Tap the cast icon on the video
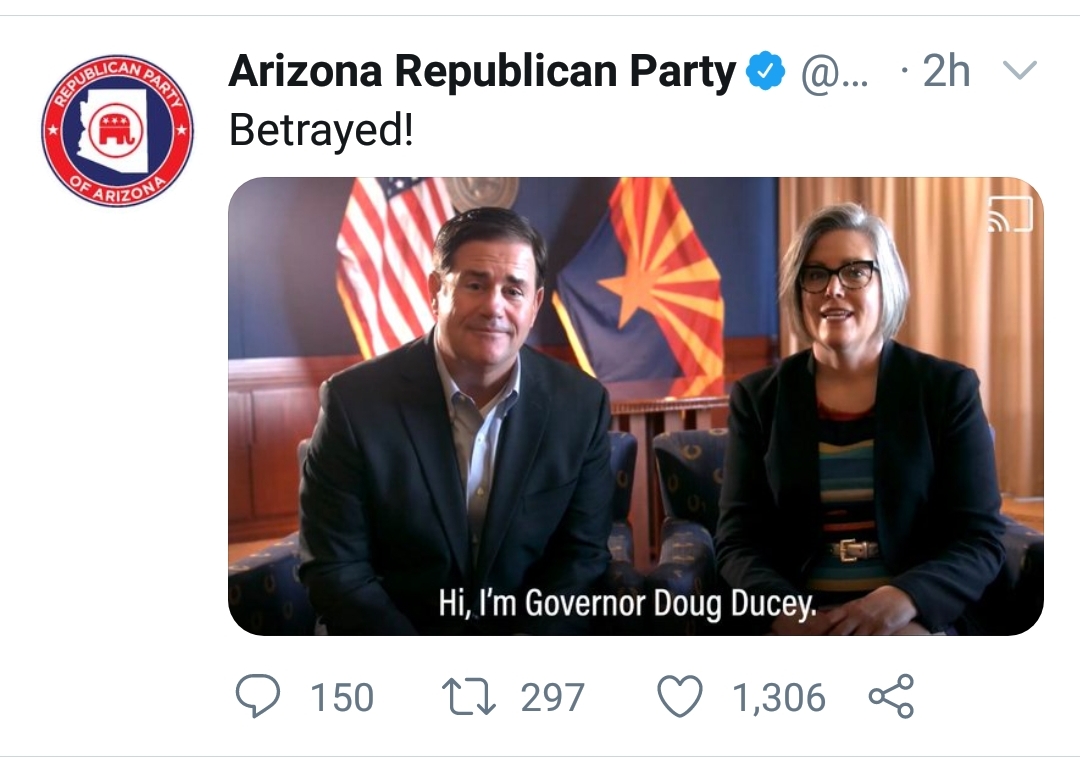1080x762 pixels. (1010, 214)
